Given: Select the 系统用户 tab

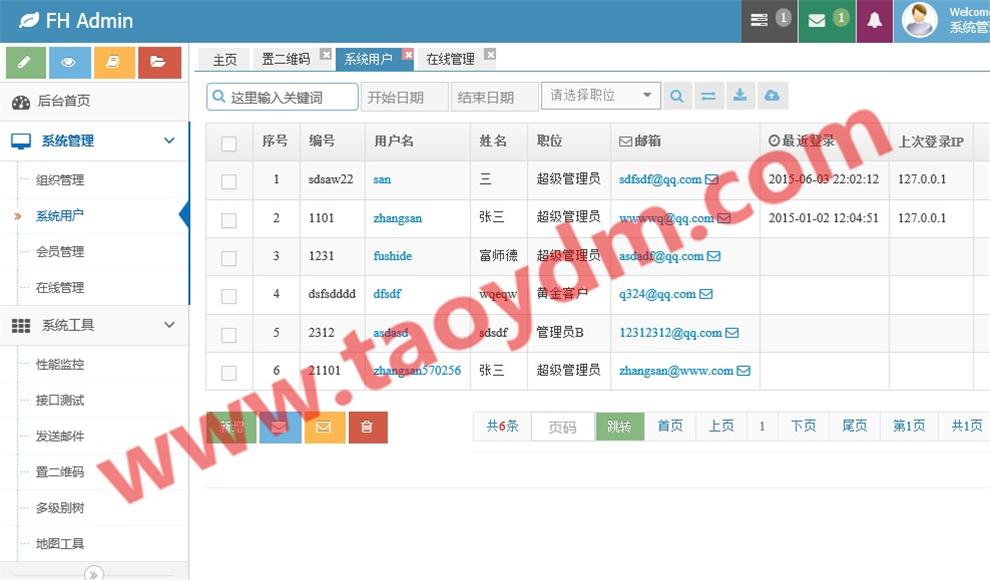Looking at the screenshot, I should click(x=368, y=59).
